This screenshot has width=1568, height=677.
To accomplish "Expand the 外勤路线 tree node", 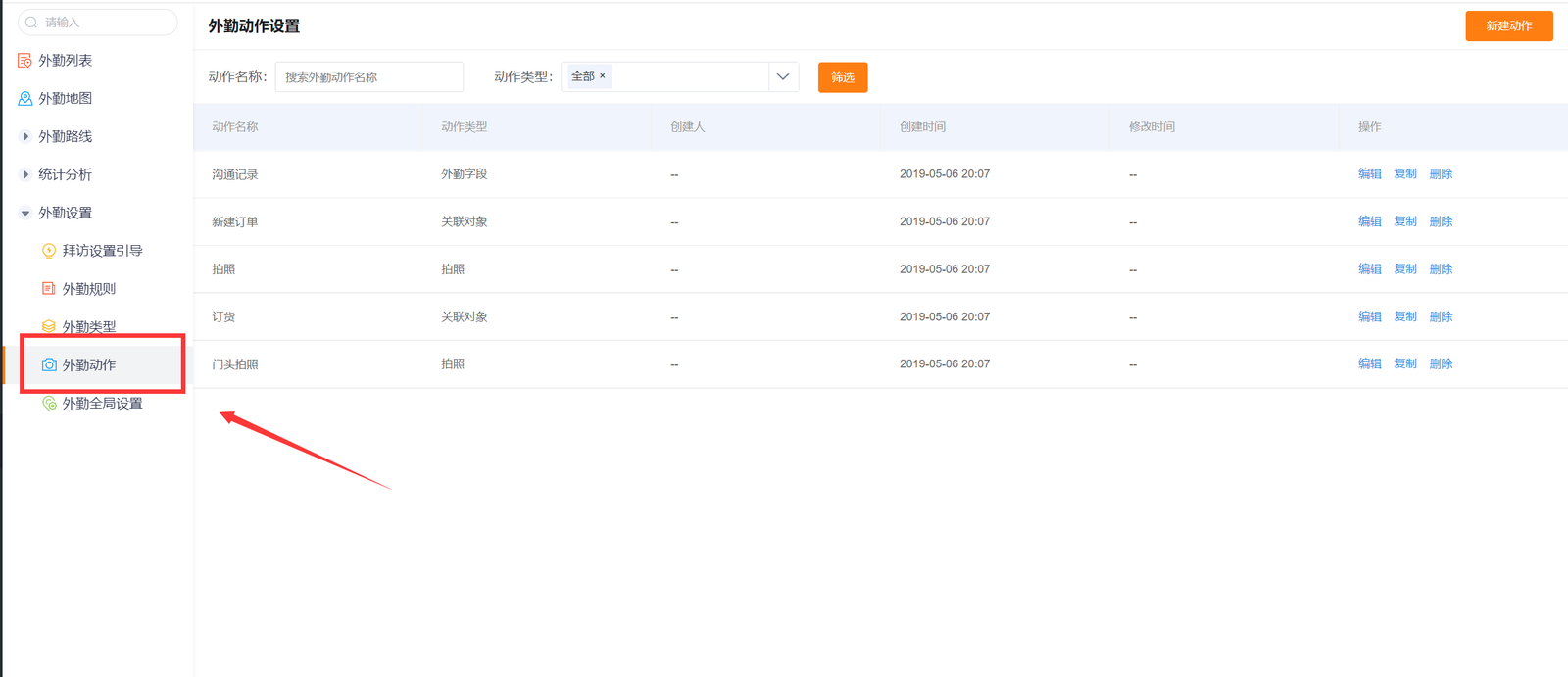I will pyautogui.click(x=25, y=137).
